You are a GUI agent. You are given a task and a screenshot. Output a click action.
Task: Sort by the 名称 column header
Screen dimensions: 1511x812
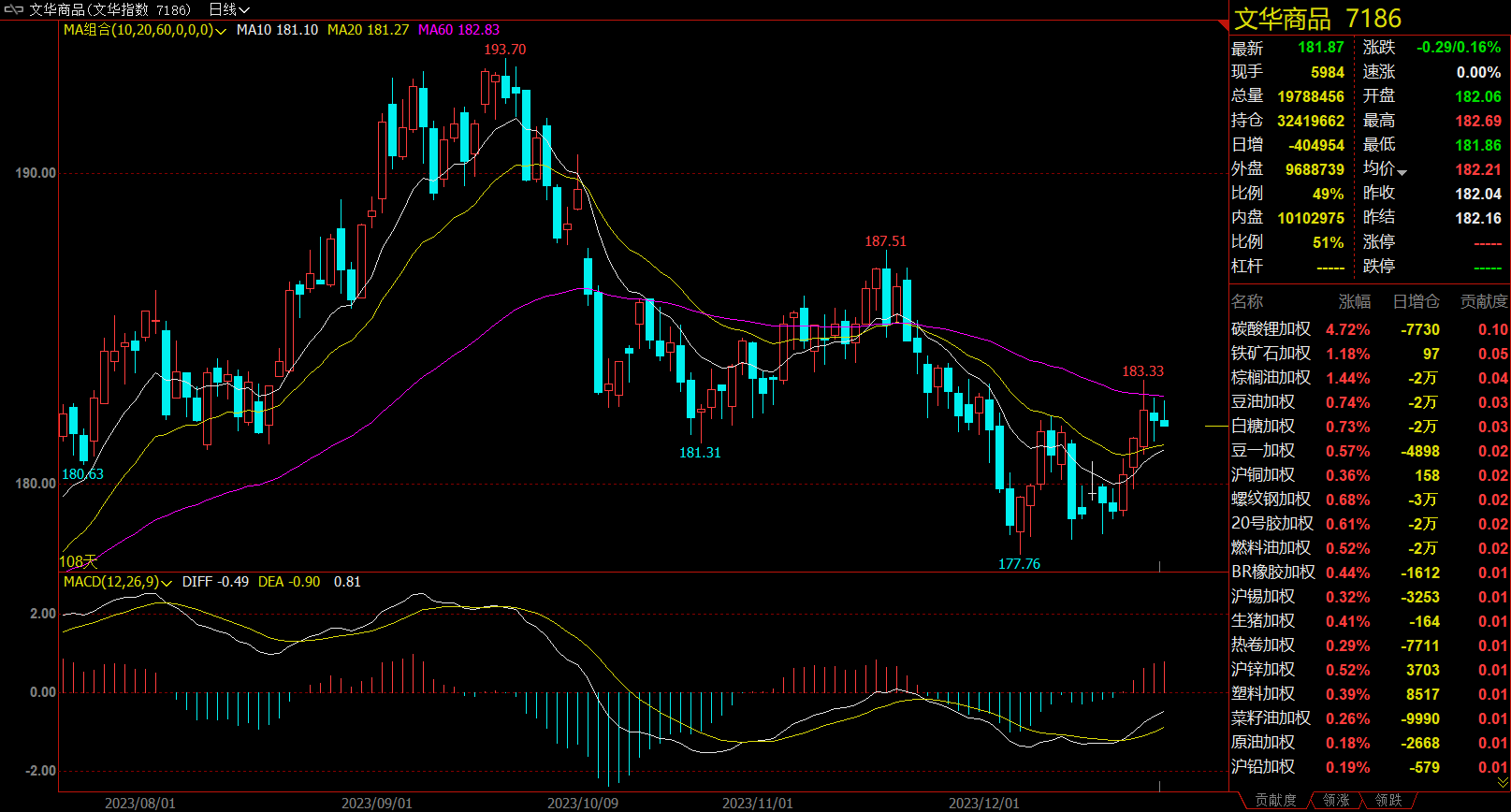click(1247, 301)
